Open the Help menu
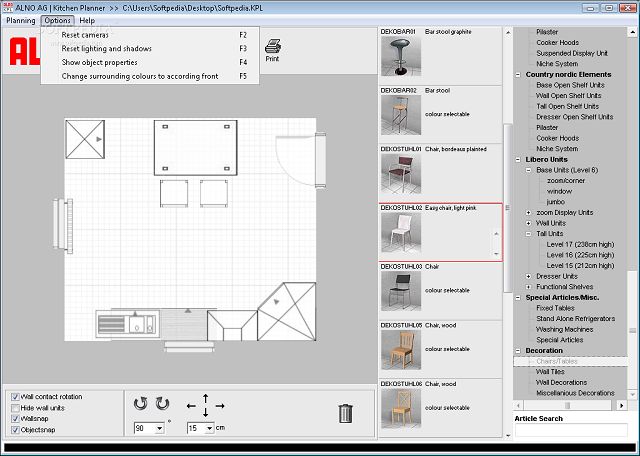This screenshot has width=640, height=456. tap(87, 20)
